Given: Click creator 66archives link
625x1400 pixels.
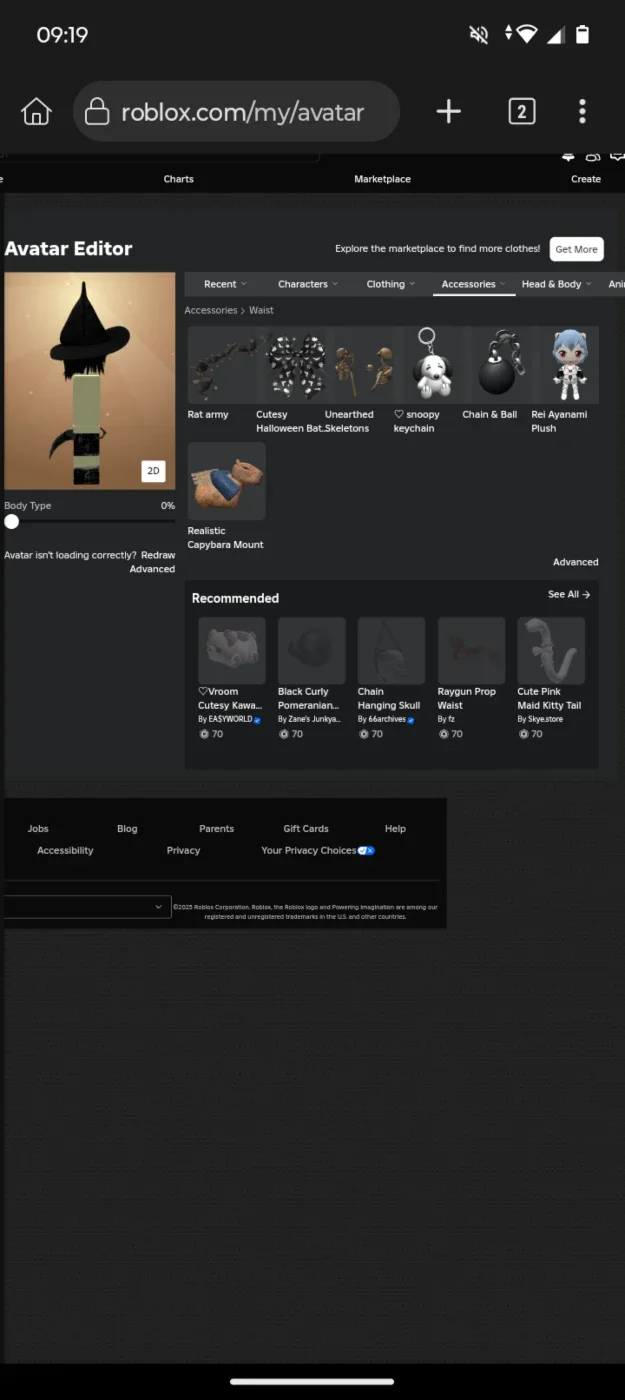Looking at the screenshot, I should [385, 719].
